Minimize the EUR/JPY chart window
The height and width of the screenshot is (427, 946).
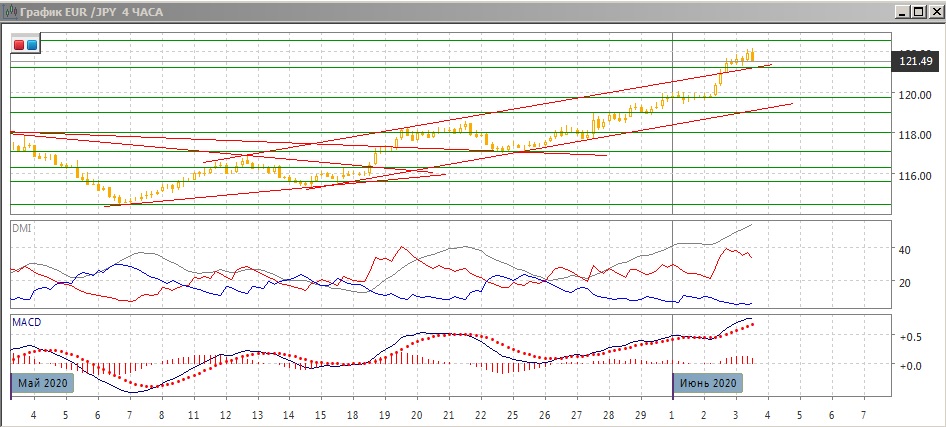click(903, 11)
